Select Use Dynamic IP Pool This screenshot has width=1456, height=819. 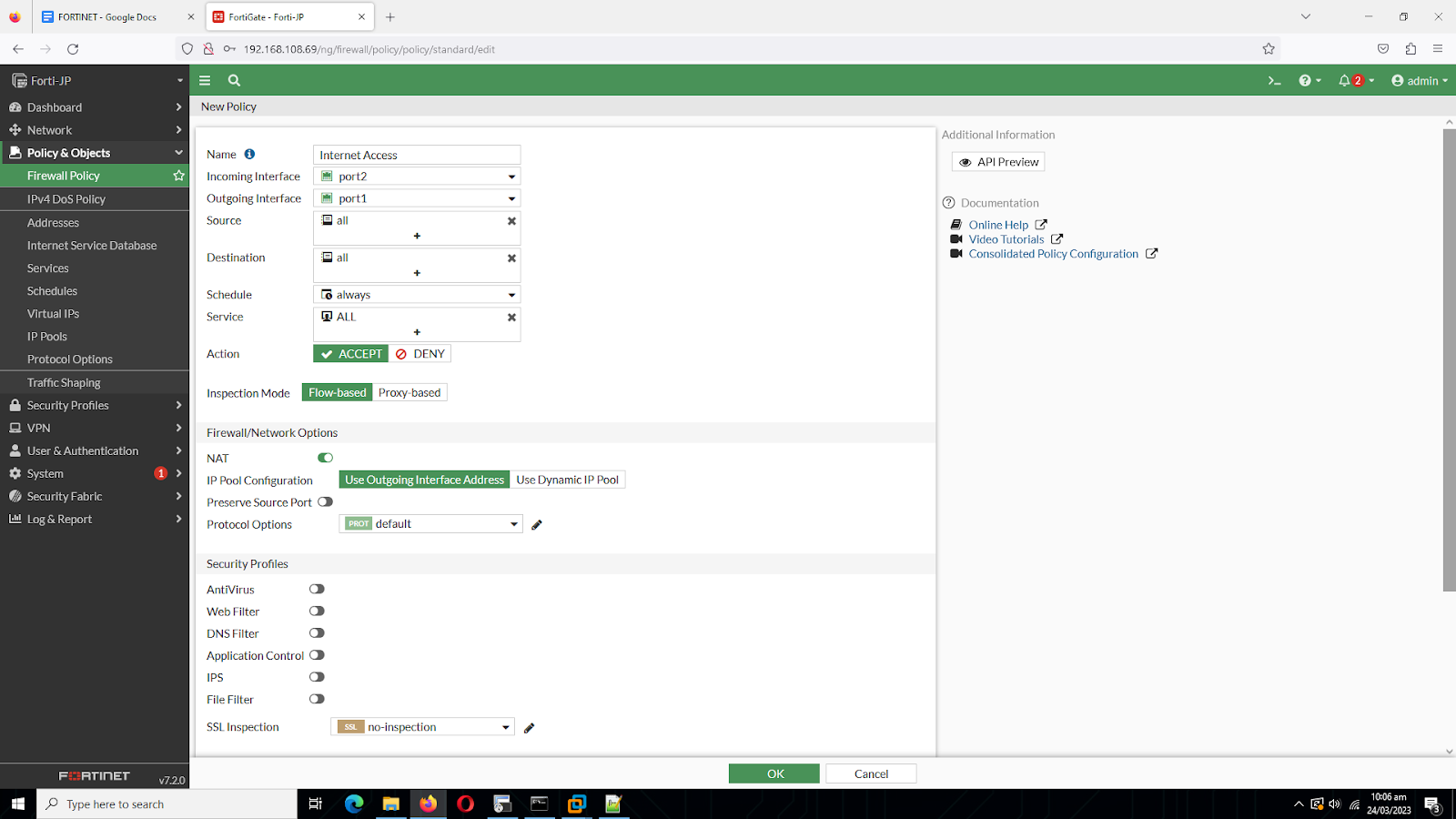coord(567,480)
